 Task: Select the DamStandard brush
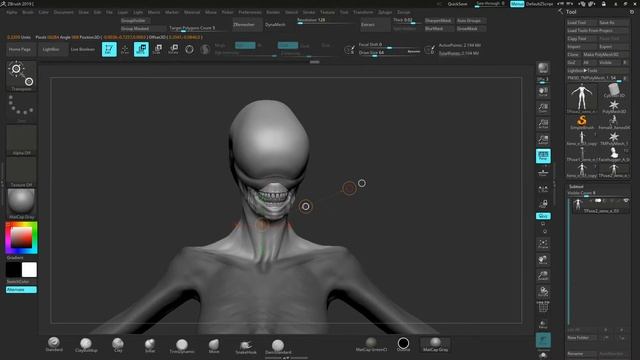278,346
